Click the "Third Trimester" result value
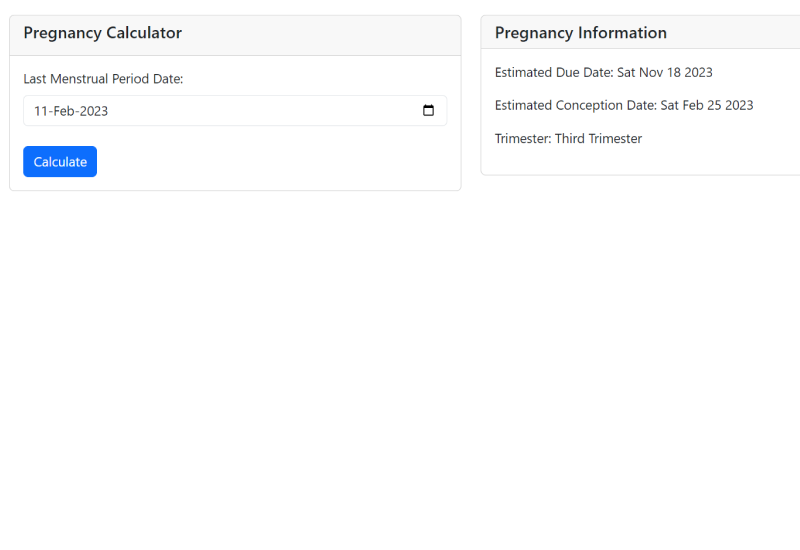 pyautogui.click(x=598, y=139)
